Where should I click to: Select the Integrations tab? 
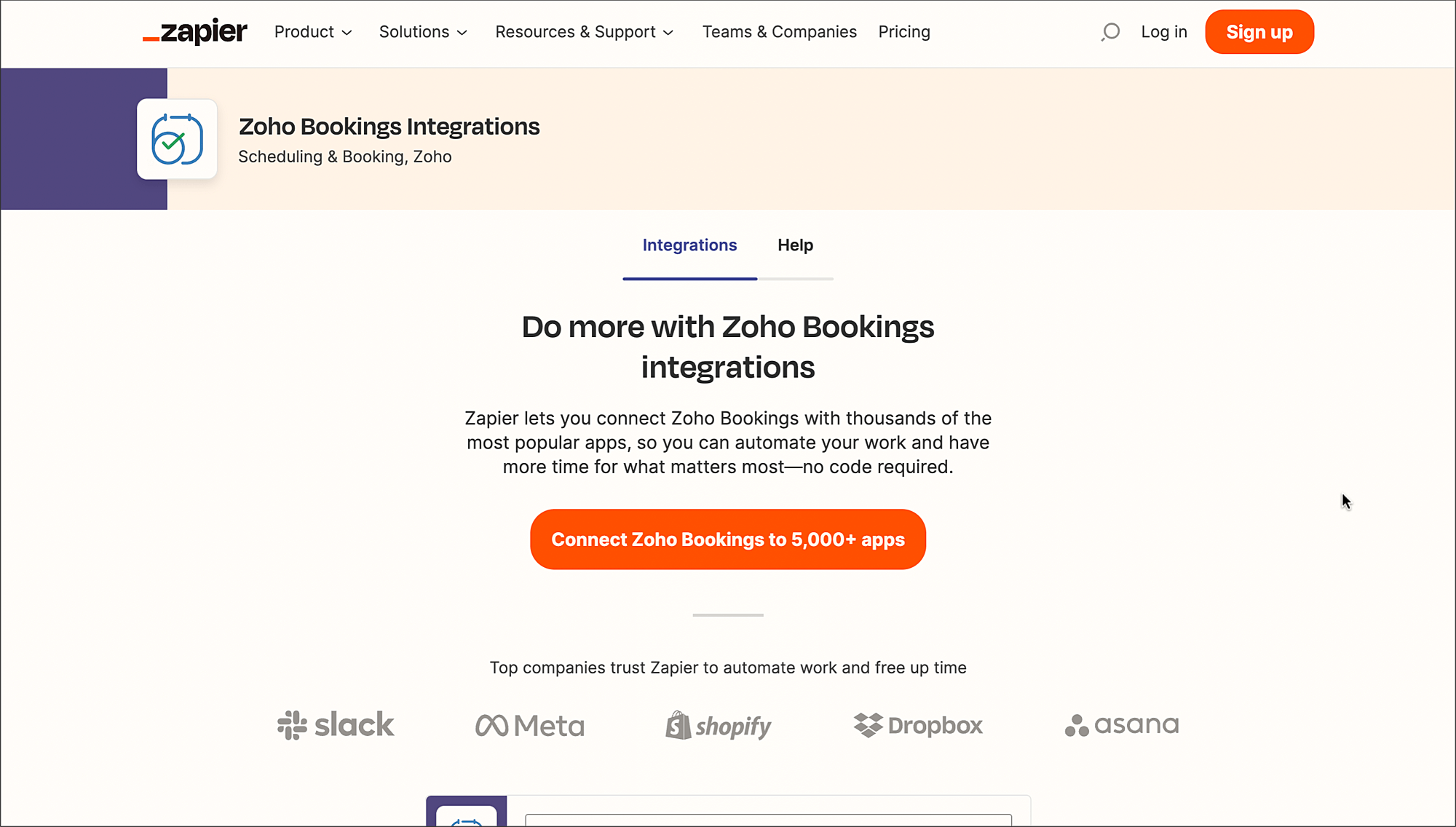[x=689, y=245]
